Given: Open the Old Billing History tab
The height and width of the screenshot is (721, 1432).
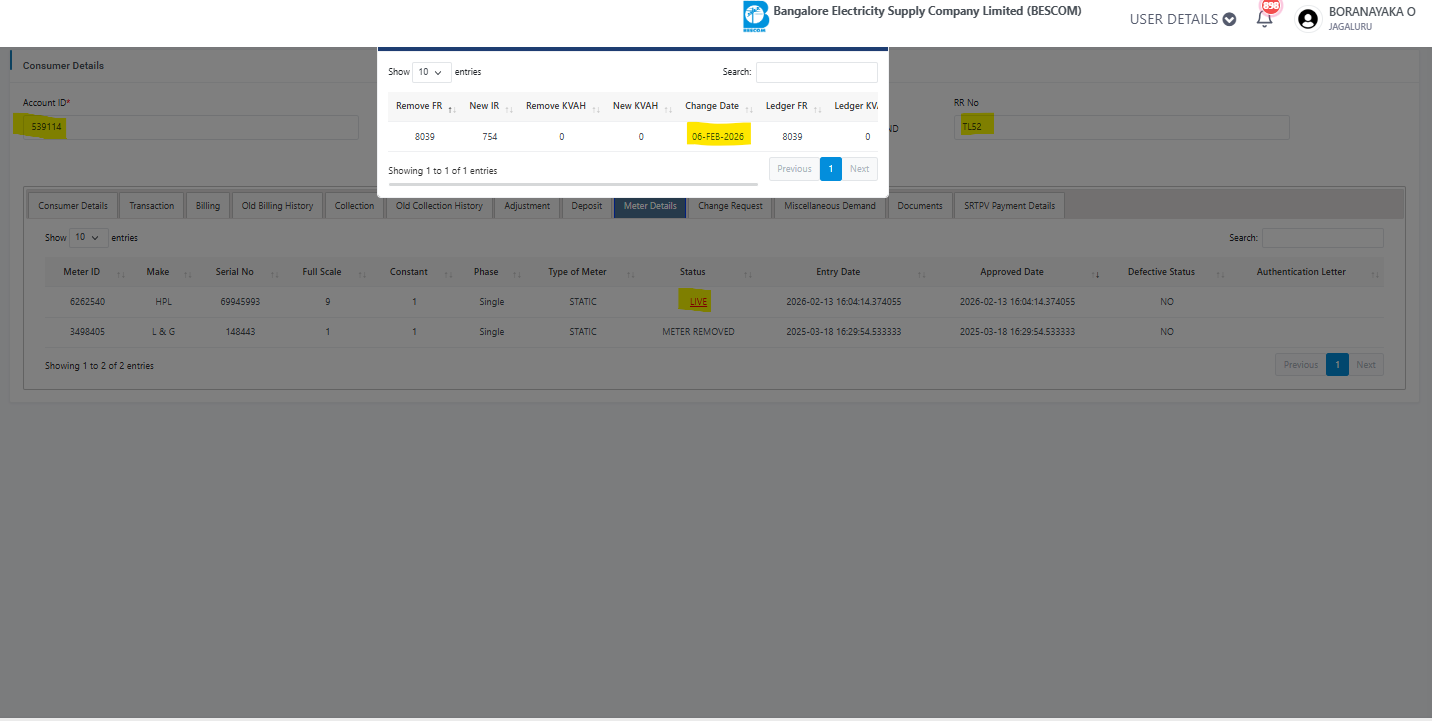Looking at the screenshot, I should coord(277,206).
